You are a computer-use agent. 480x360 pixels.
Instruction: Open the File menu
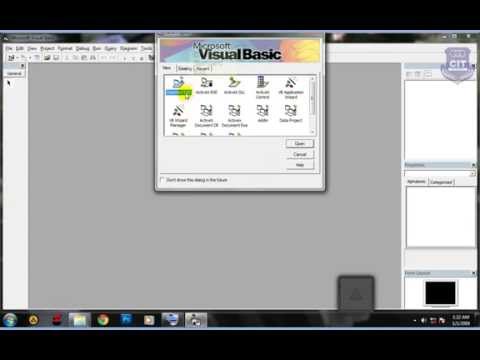point(9,49)
